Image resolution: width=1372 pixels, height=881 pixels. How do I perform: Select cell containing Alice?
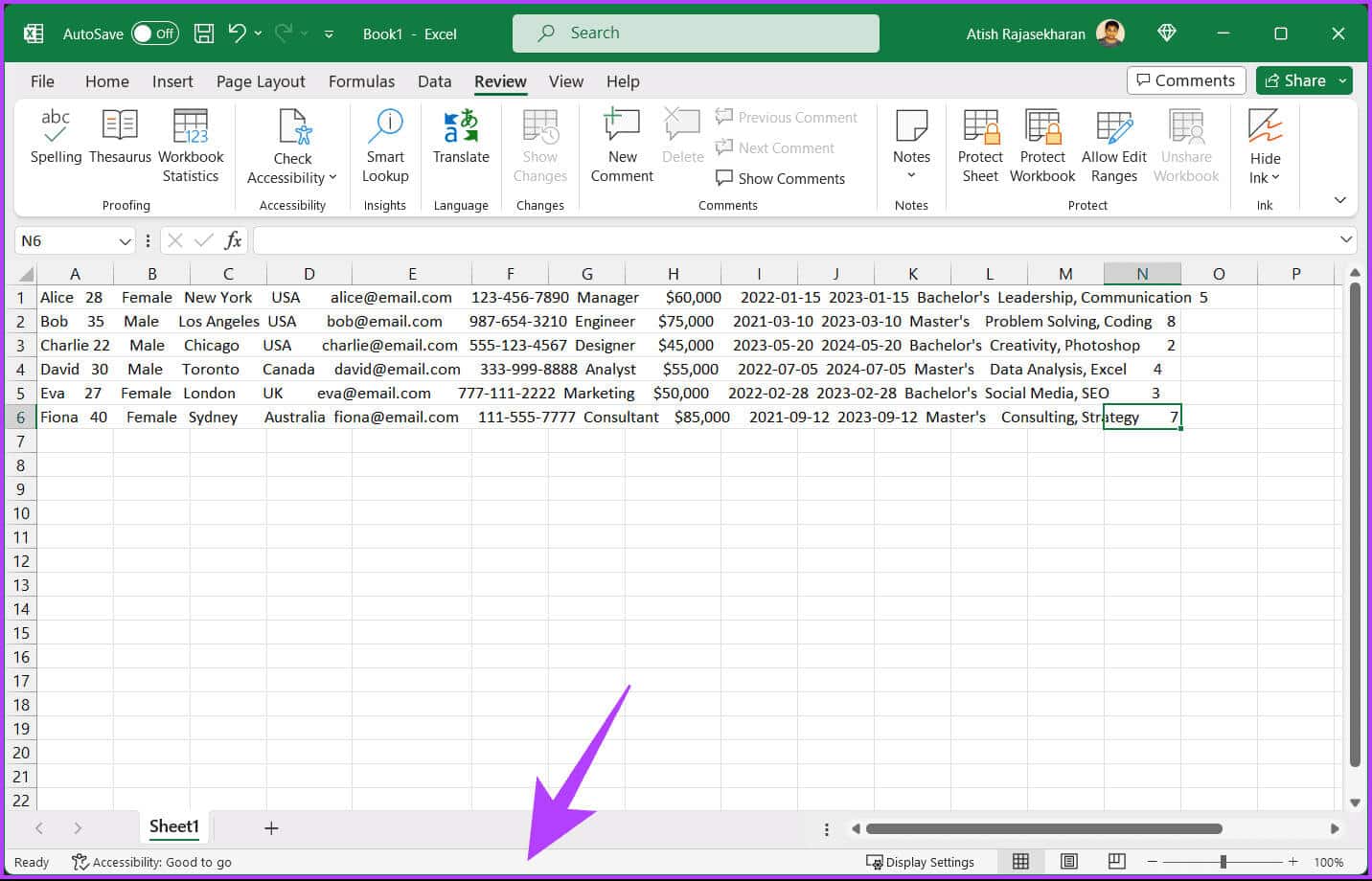click(75, 297)
